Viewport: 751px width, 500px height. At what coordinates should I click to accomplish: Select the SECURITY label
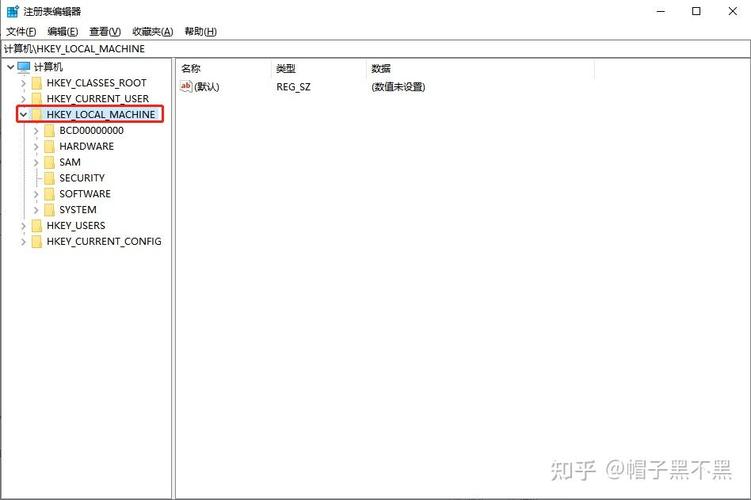click(x=82, y=178)
